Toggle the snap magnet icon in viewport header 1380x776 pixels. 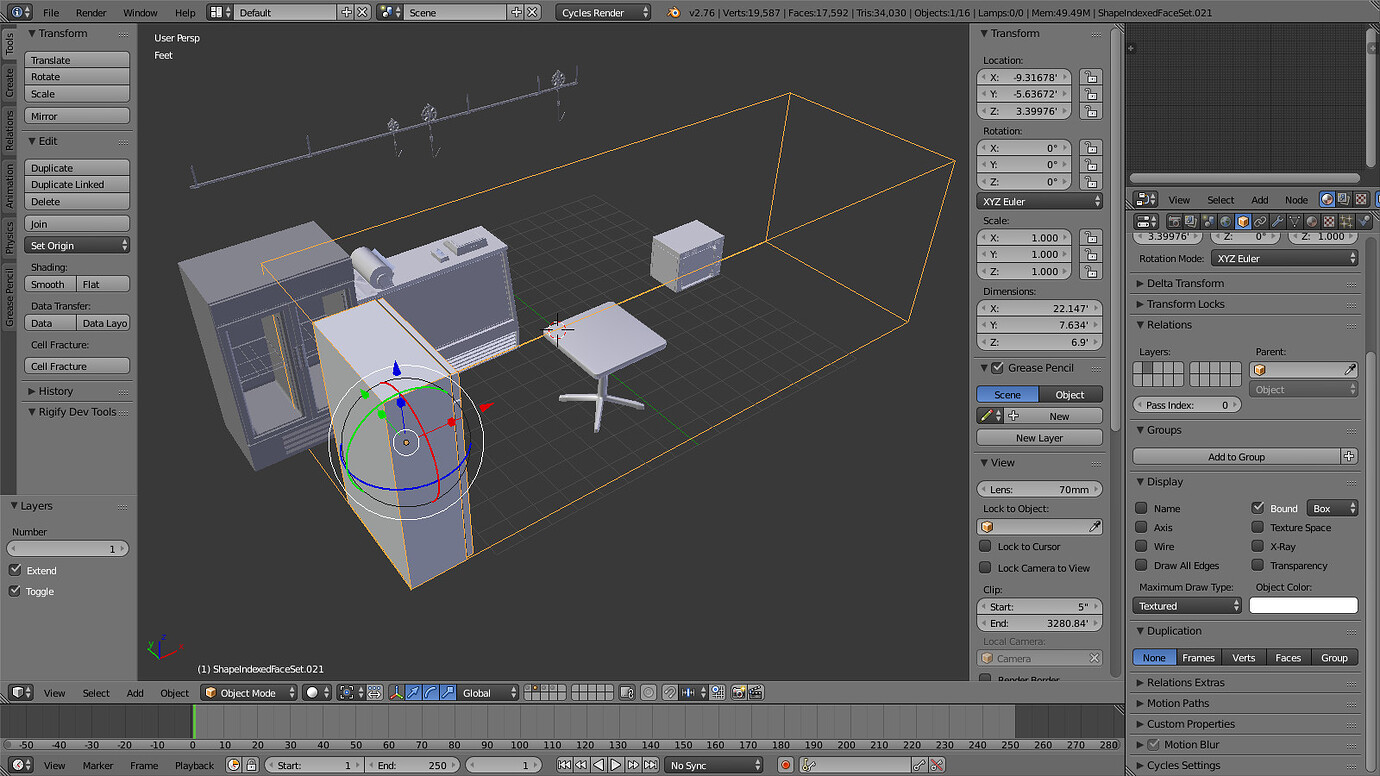pos(670,692)
